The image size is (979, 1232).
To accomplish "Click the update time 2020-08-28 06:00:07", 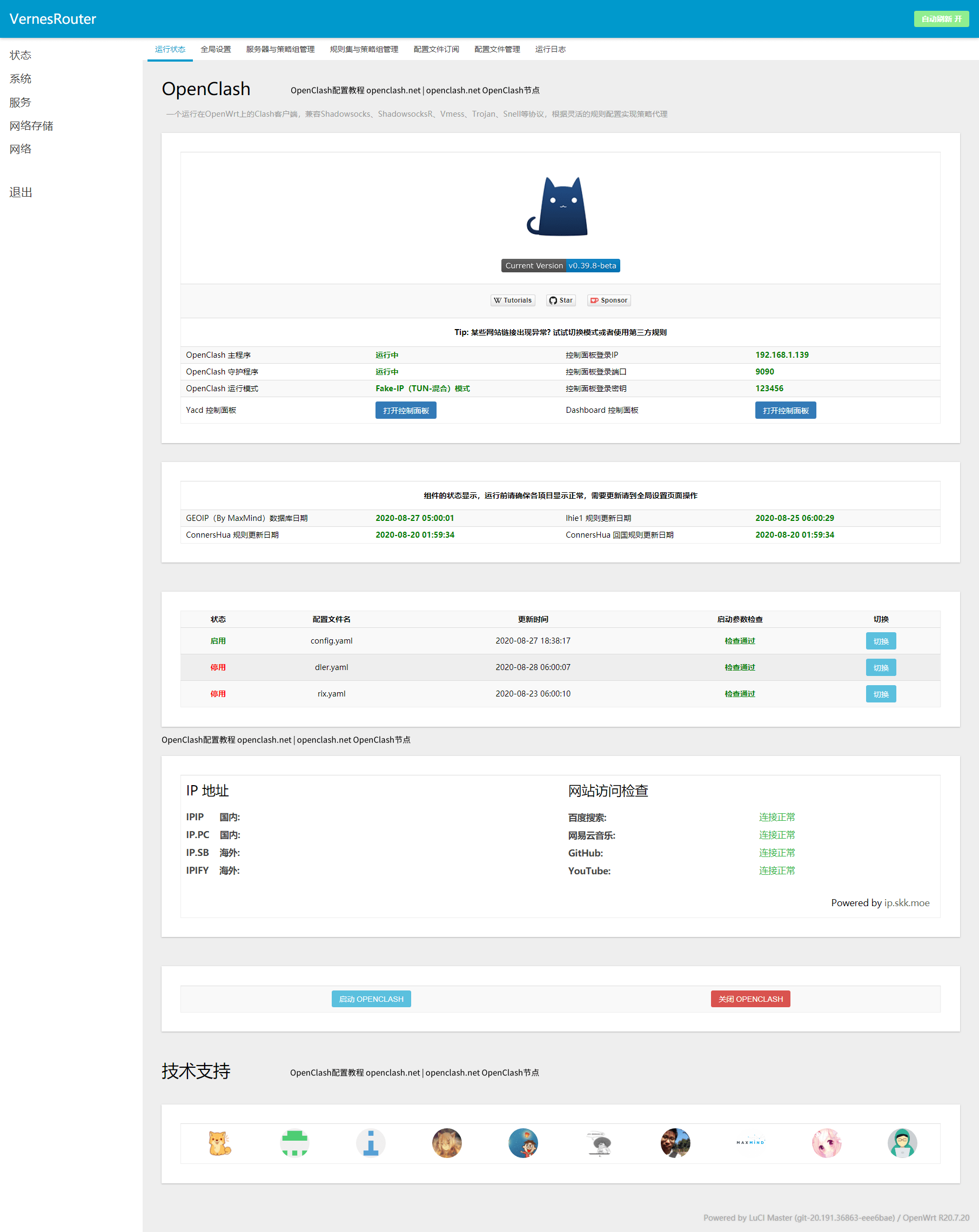I will [x=533, y=667].
